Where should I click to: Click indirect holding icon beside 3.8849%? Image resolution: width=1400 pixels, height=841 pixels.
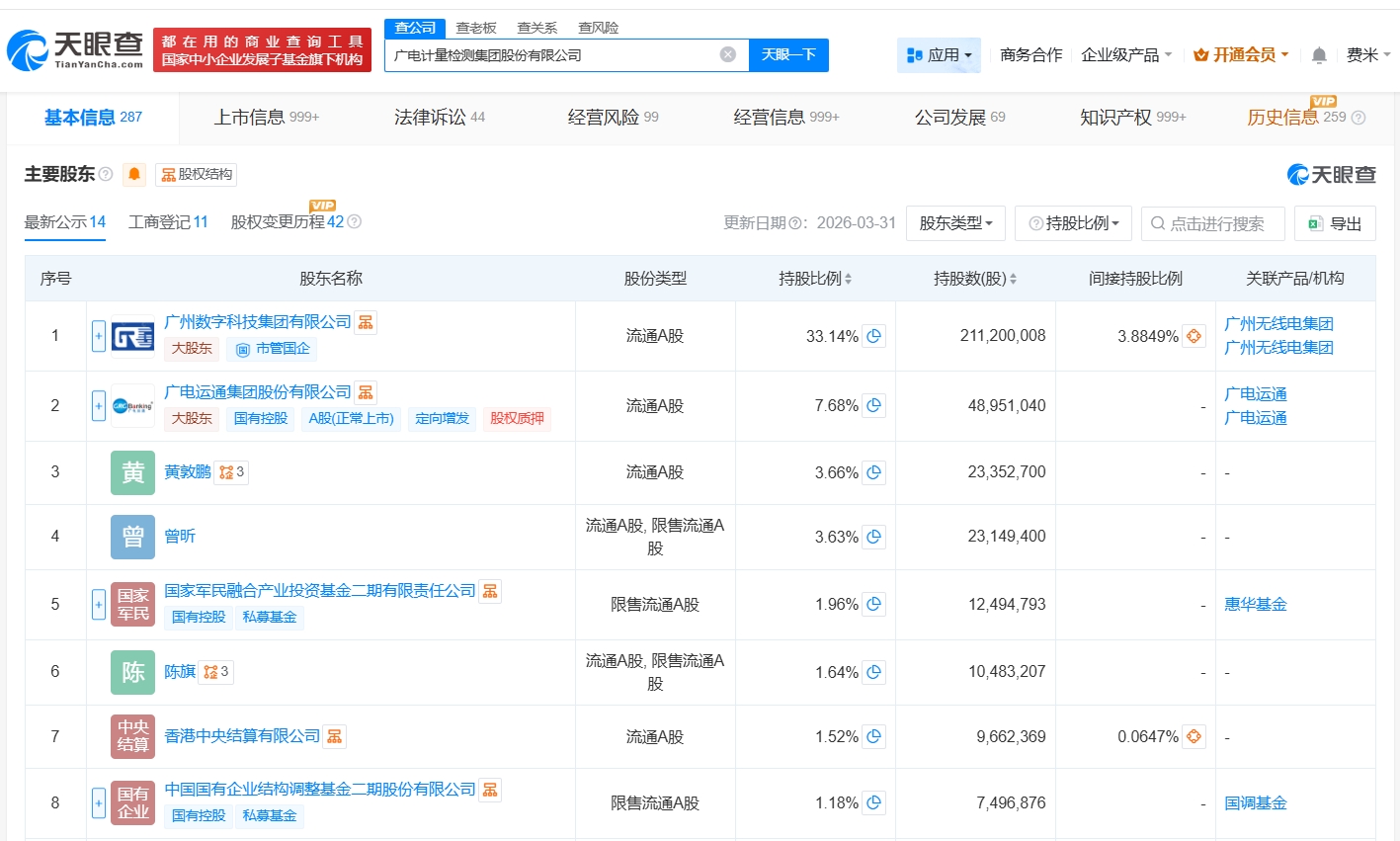[1194, 336]
